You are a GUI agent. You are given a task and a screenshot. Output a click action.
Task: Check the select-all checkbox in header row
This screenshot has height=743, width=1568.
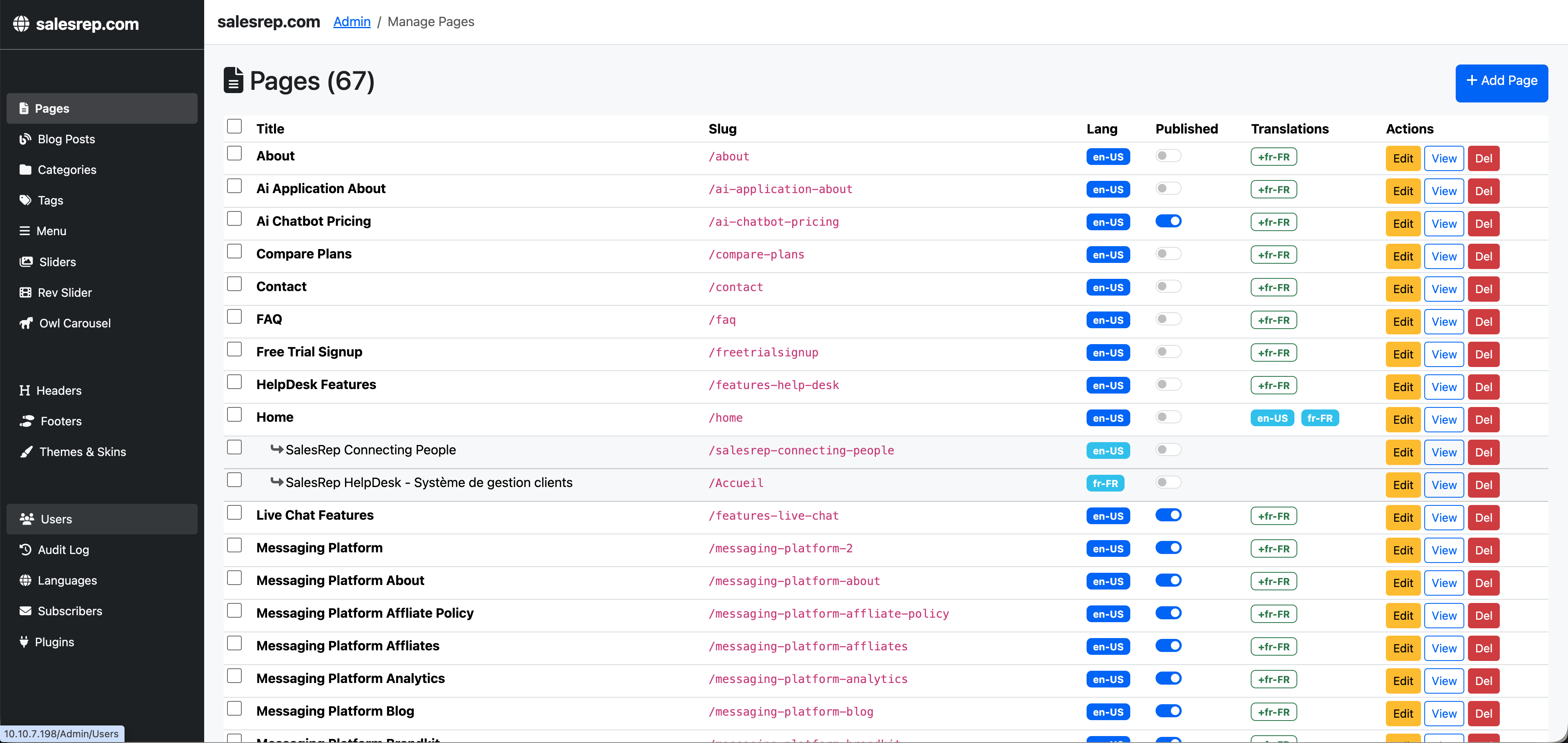click(x=234, y=126)
